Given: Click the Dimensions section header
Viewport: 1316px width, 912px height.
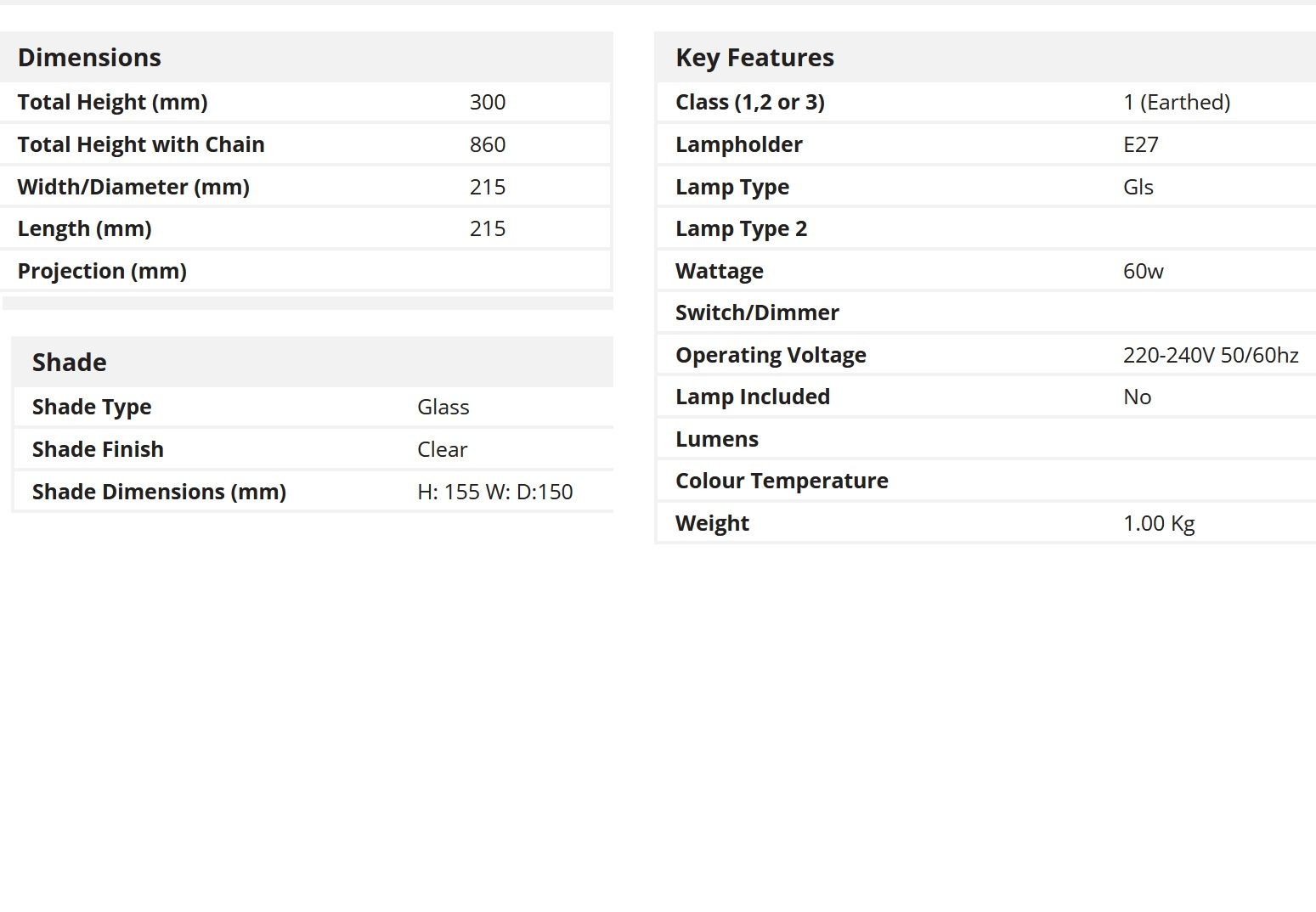Looking at the screenshot, I should [89, 58].
